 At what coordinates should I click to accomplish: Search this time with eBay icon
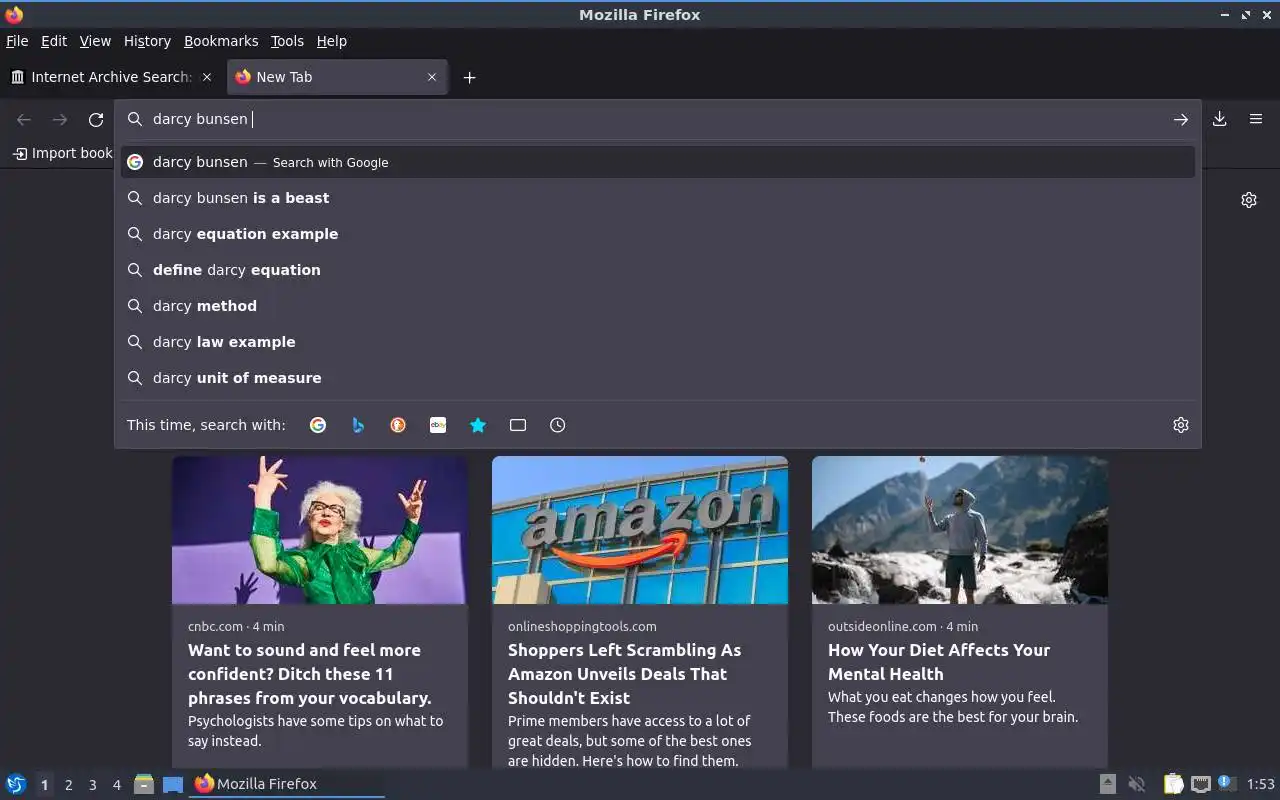point(438,425)
